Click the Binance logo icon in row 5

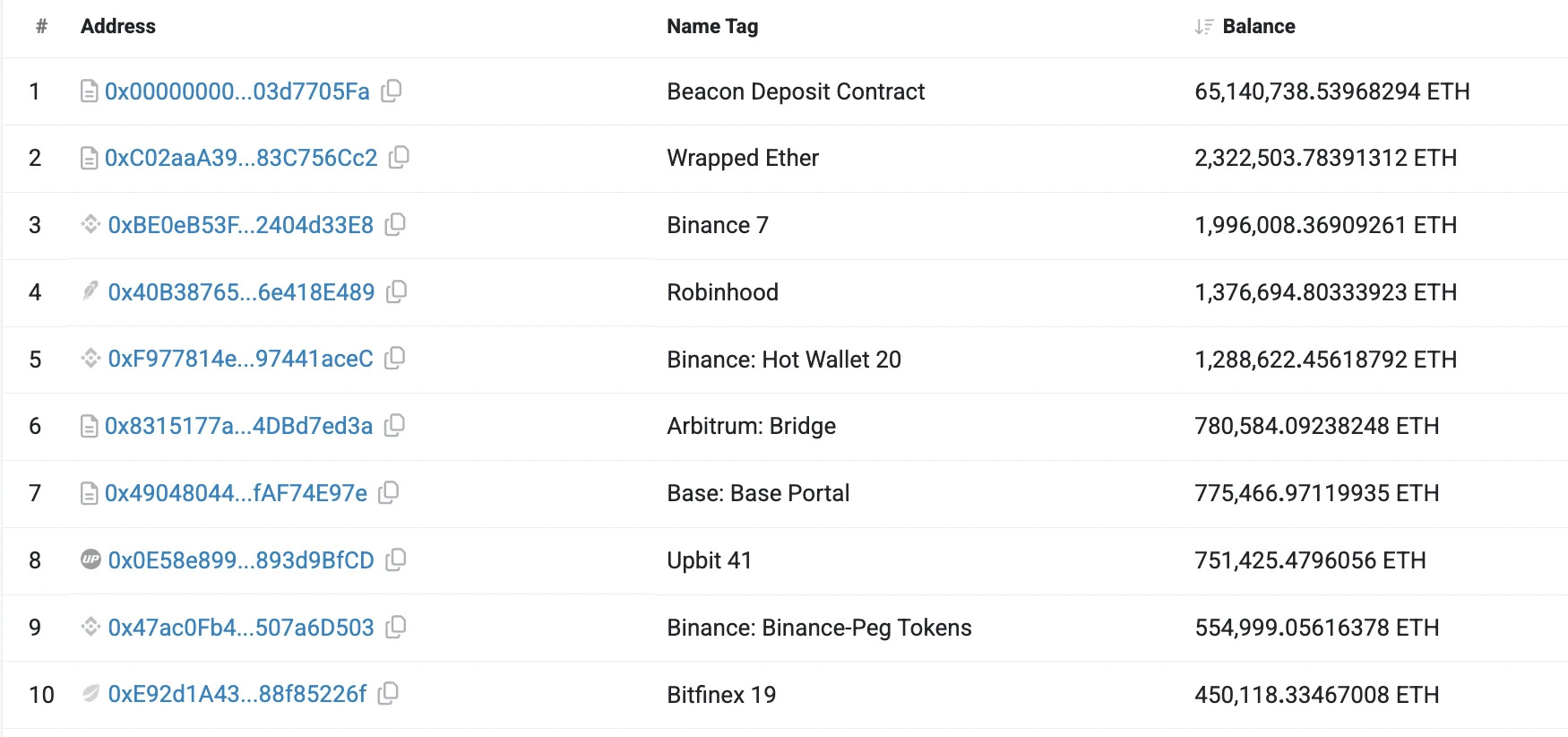coord(90,359)
